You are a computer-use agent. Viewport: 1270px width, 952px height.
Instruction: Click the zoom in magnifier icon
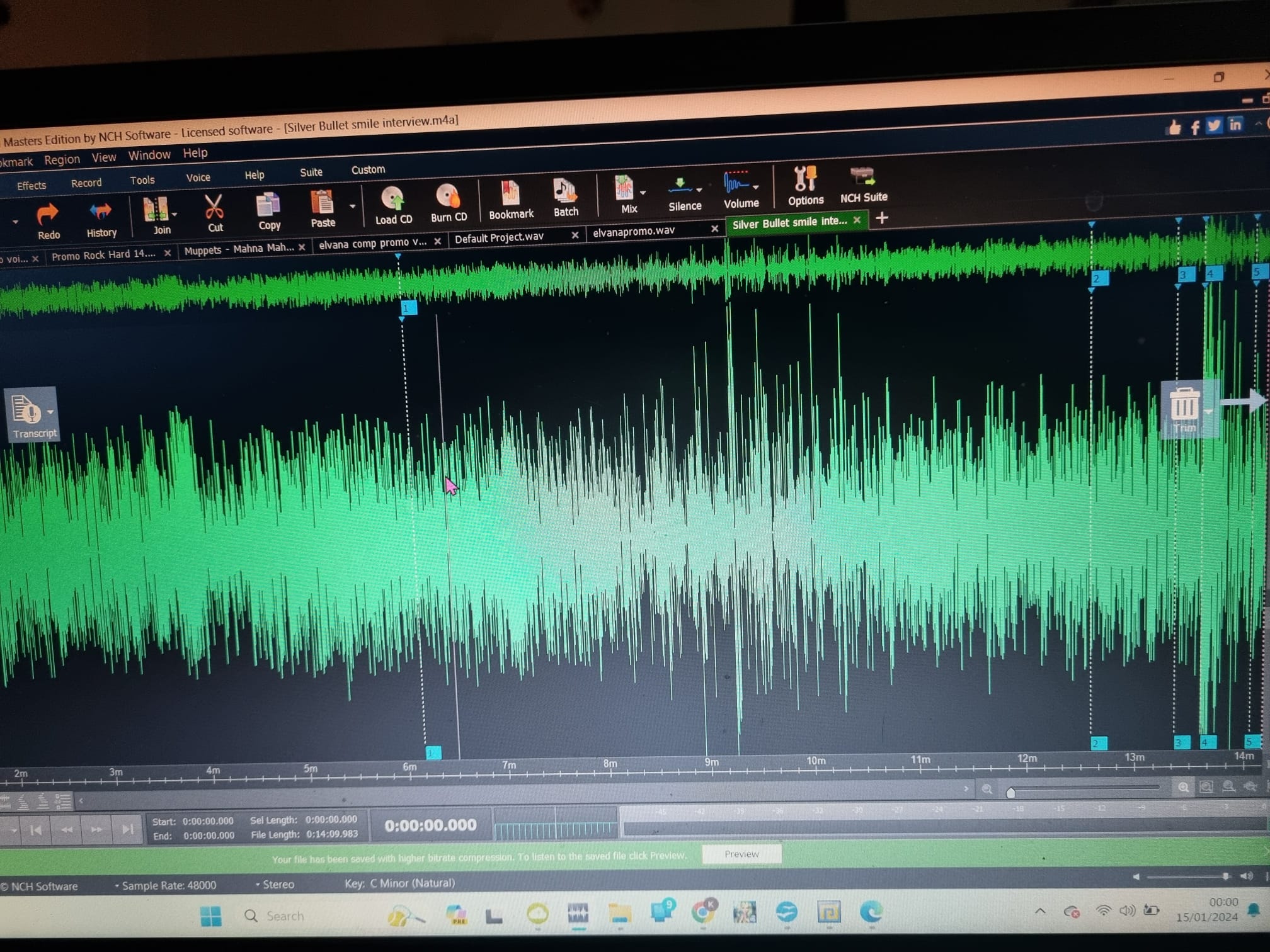coord(1183,787)
